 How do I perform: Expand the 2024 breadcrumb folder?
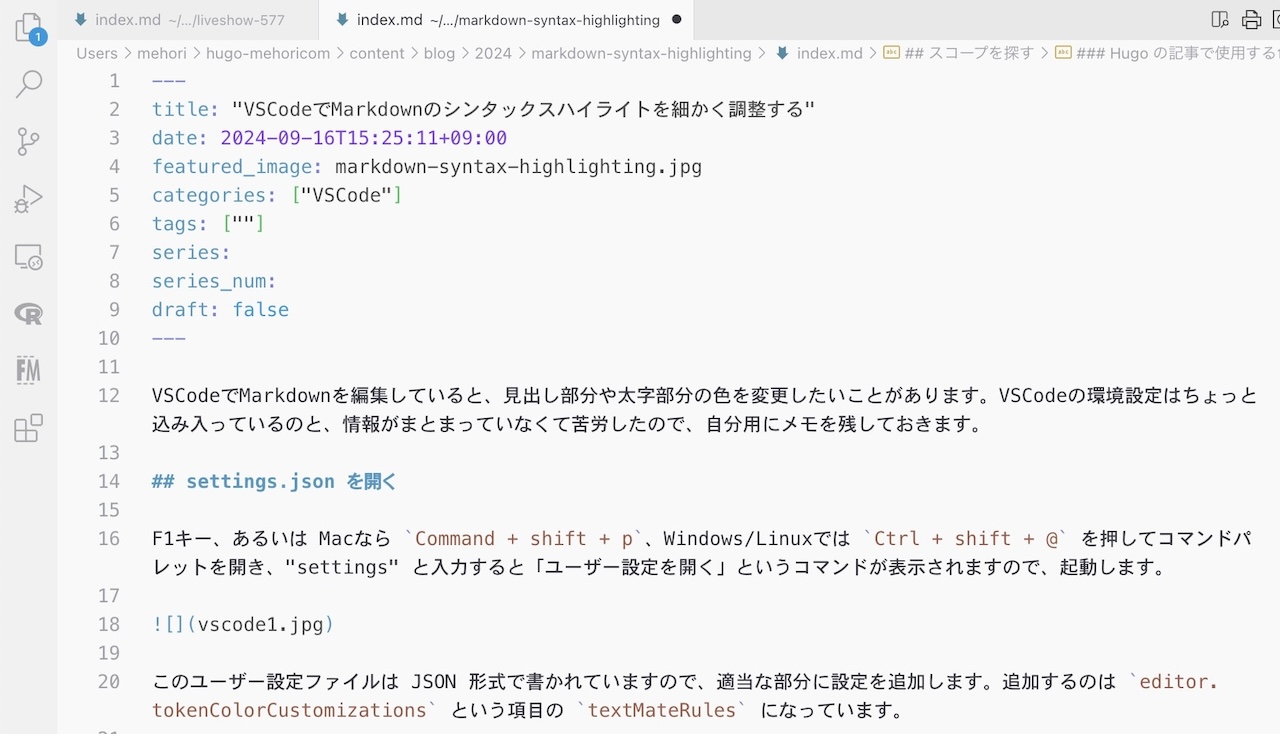[x=493, y=54]
